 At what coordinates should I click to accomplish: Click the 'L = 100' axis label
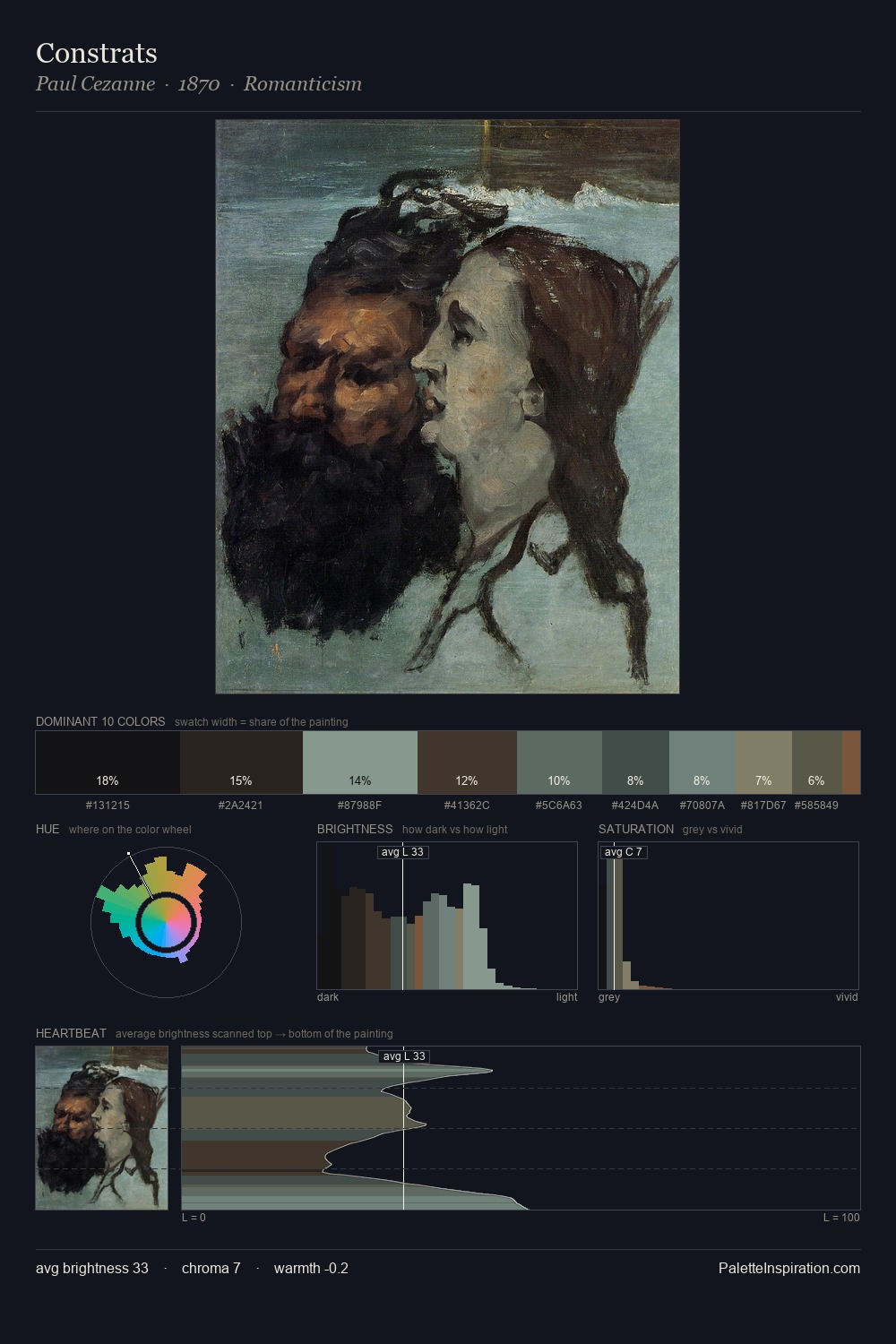pos(841,1218)
